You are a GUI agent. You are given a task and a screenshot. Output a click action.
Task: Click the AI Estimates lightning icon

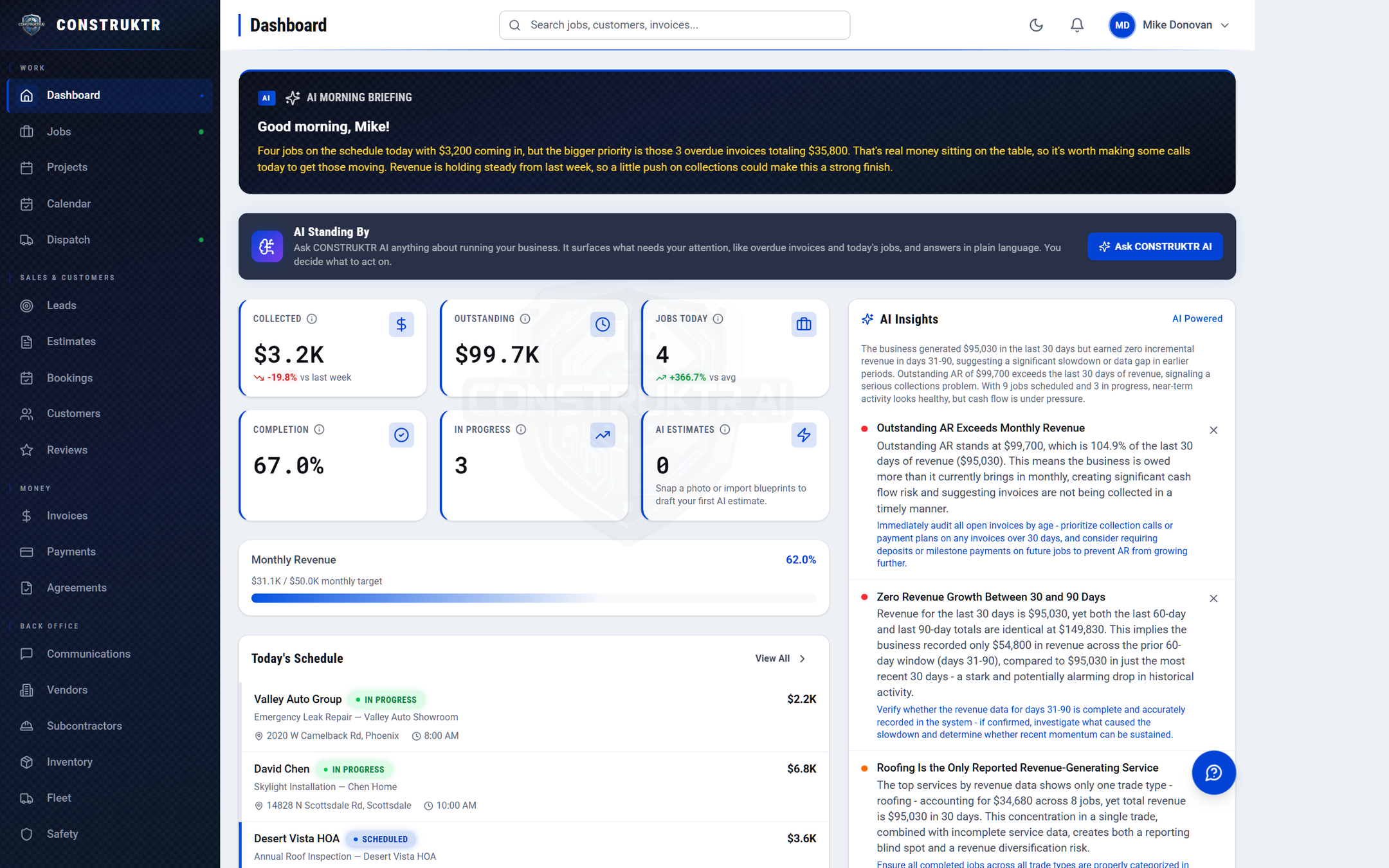[x=804, y=435]
